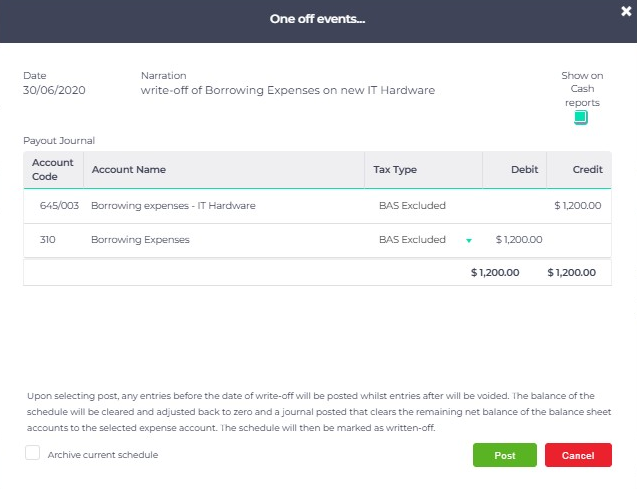Click the red Cancel button
Viewport: 637px width, 489px height.
click(x=578, y=455)
